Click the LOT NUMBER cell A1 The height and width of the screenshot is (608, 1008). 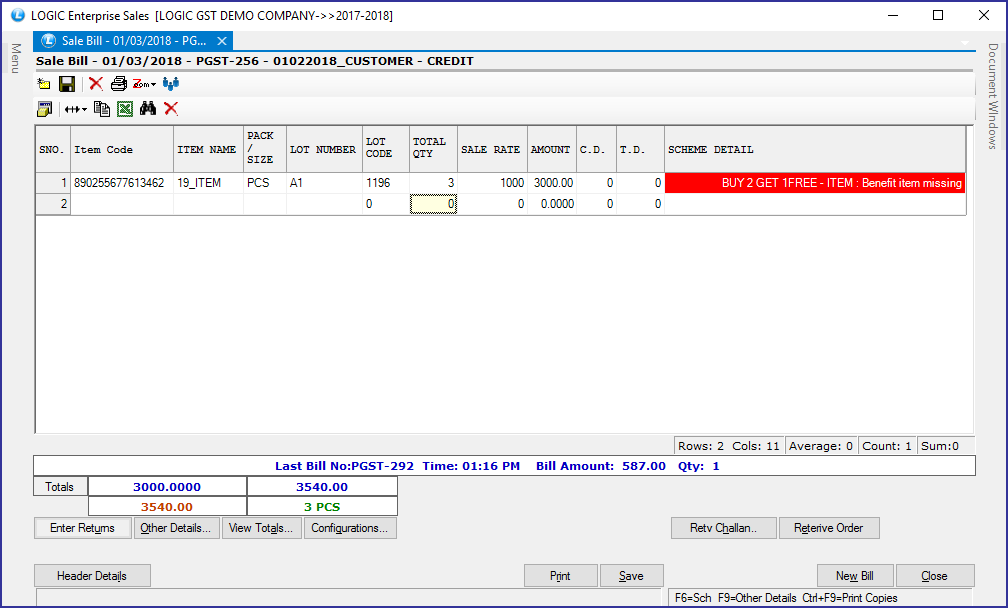pos(325,183)
